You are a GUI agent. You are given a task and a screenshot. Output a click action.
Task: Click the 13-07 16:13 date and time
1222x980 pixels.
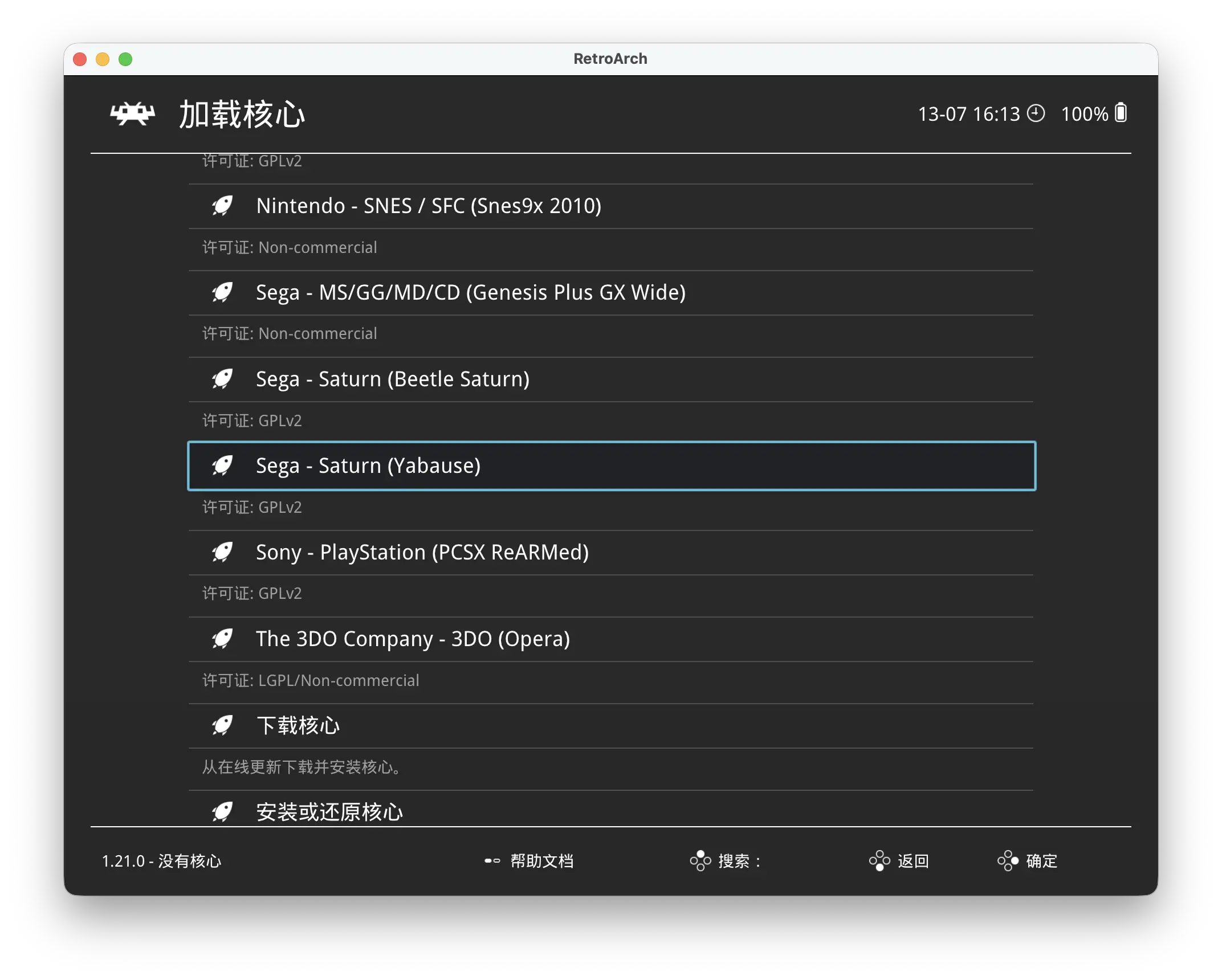968,114
